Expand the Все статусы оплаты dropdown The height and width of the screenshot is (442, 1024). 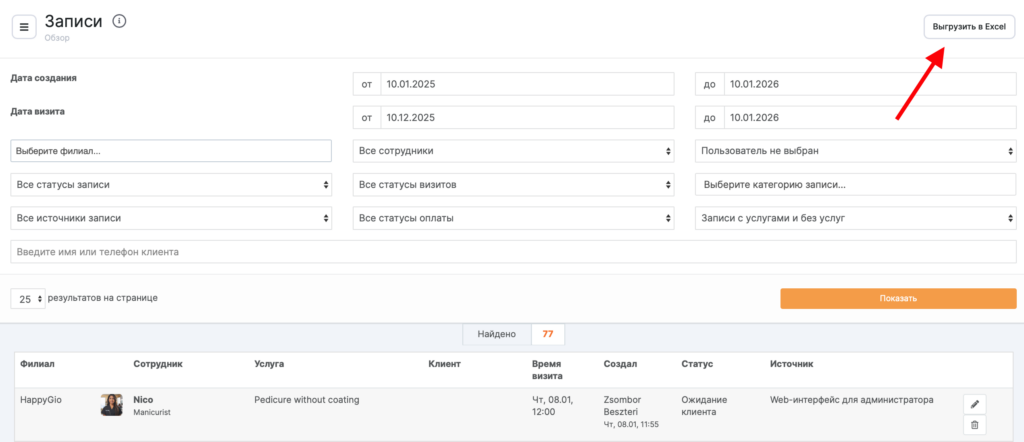pos(514,218)
